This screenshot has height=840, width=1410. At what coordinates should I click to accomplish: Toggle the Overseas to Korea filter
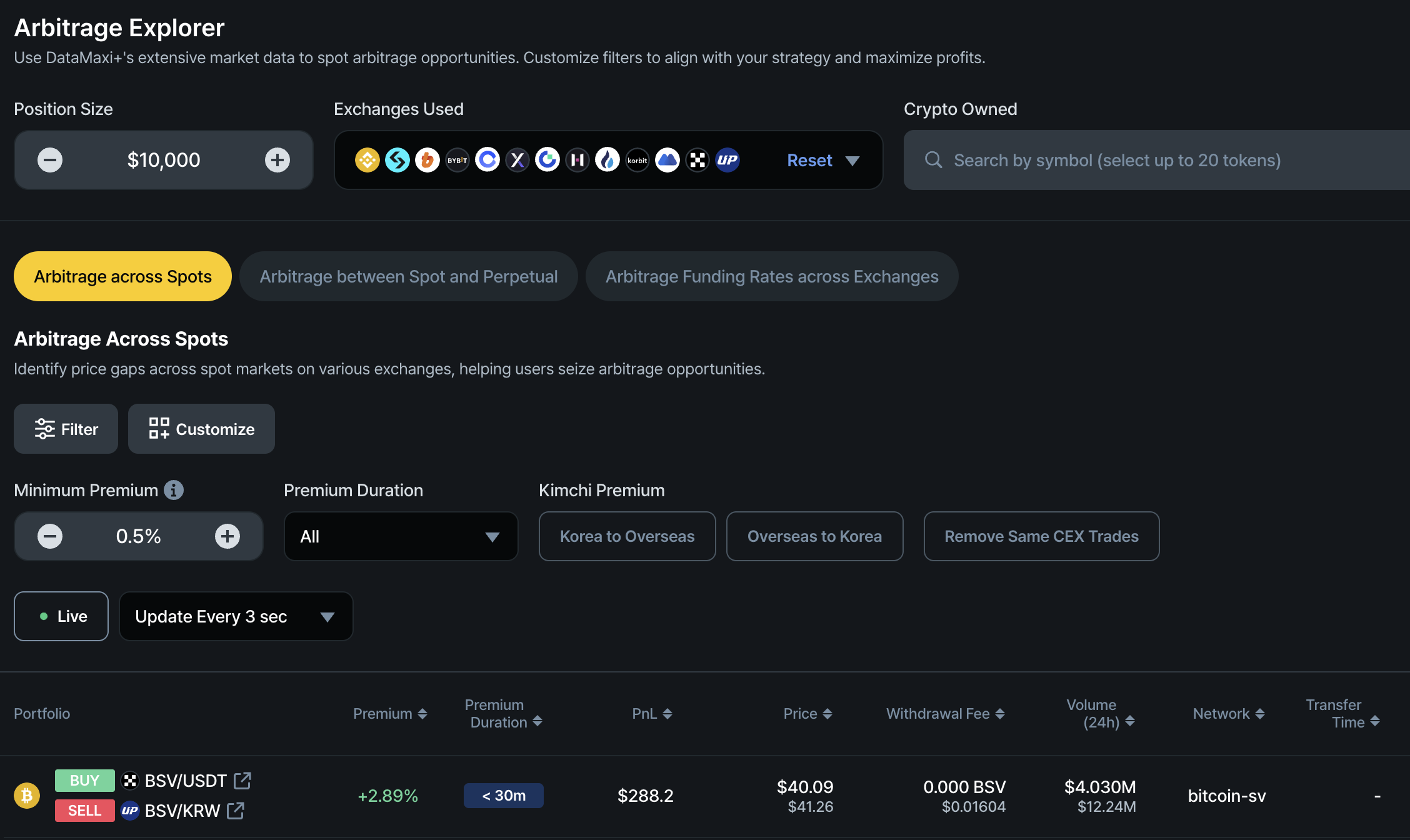(x=814, y=536)
